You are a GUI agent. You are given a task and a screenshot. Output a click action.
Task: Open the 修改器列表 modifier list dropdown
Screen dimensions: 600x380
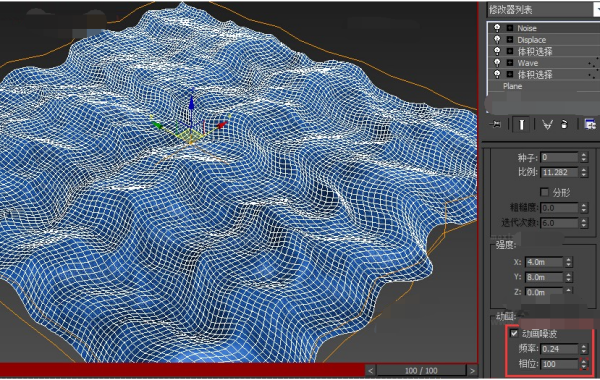coord(543,10)
